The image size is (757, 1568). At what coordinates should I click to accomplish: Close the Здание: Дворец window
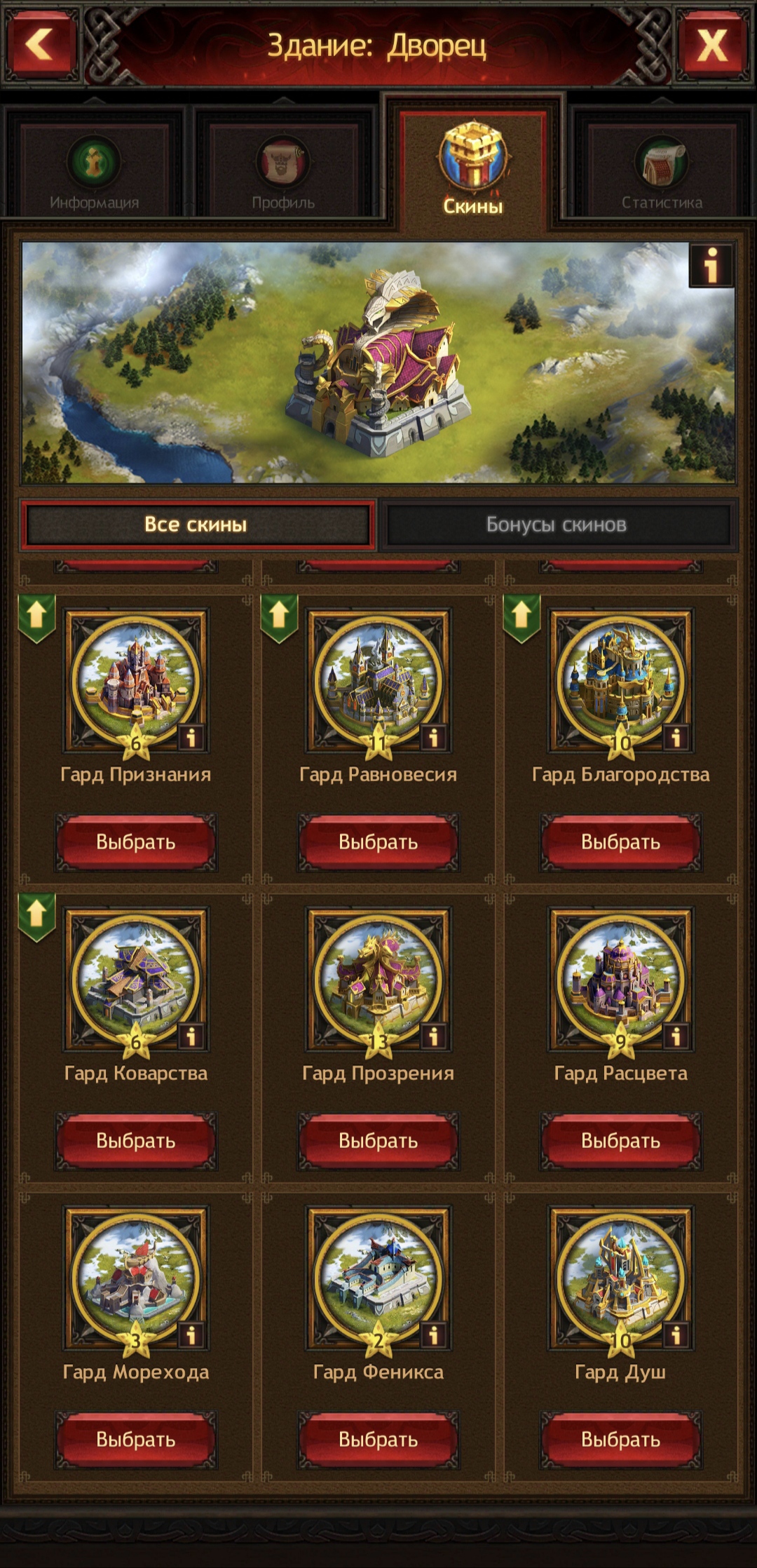712,46
